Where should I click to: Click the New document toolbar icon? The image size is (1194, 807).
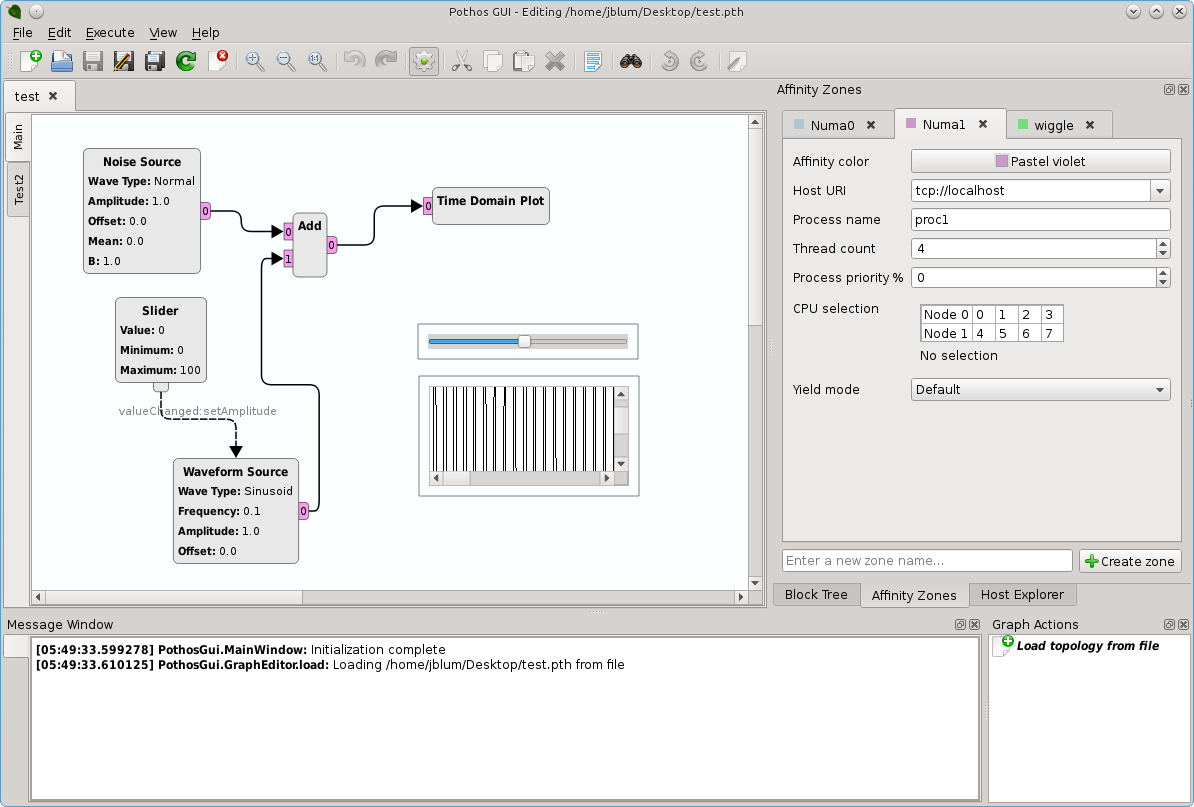(30, 61)
